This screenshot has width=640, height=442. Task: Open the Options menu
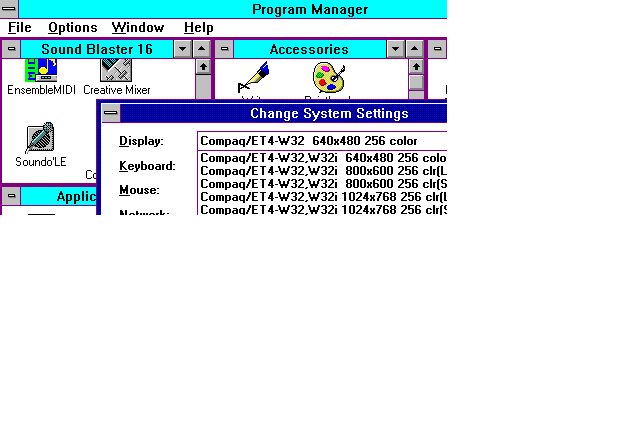tap(73, 28)
